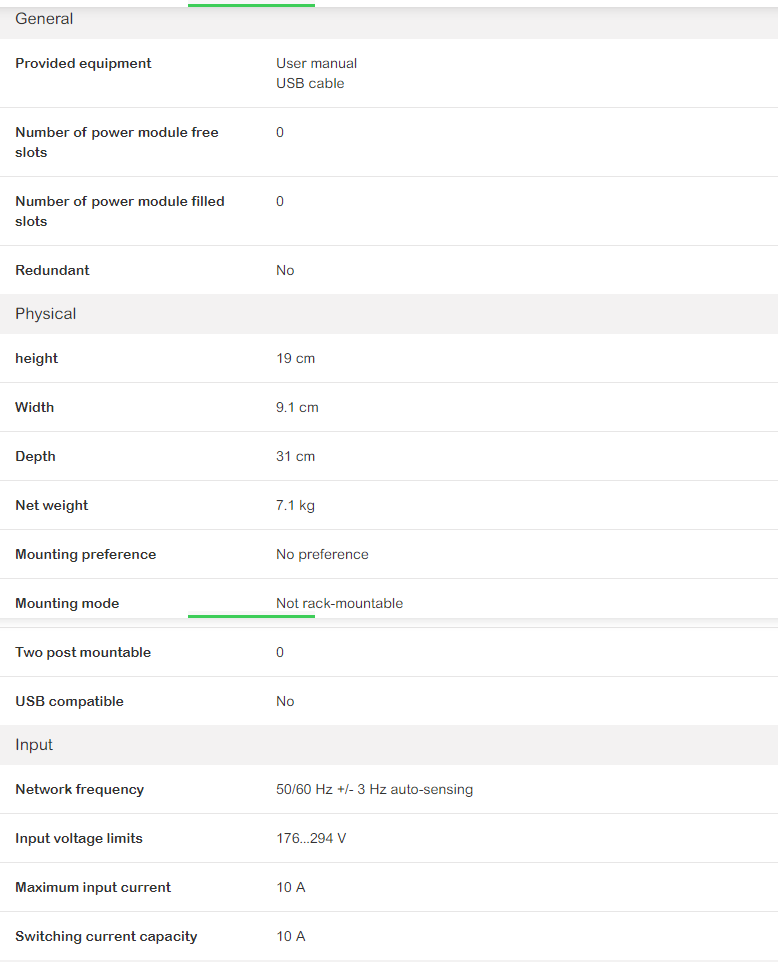The image size is (778, 962).
Task: Select the Switching current capacity label
Action: (106, 936)
